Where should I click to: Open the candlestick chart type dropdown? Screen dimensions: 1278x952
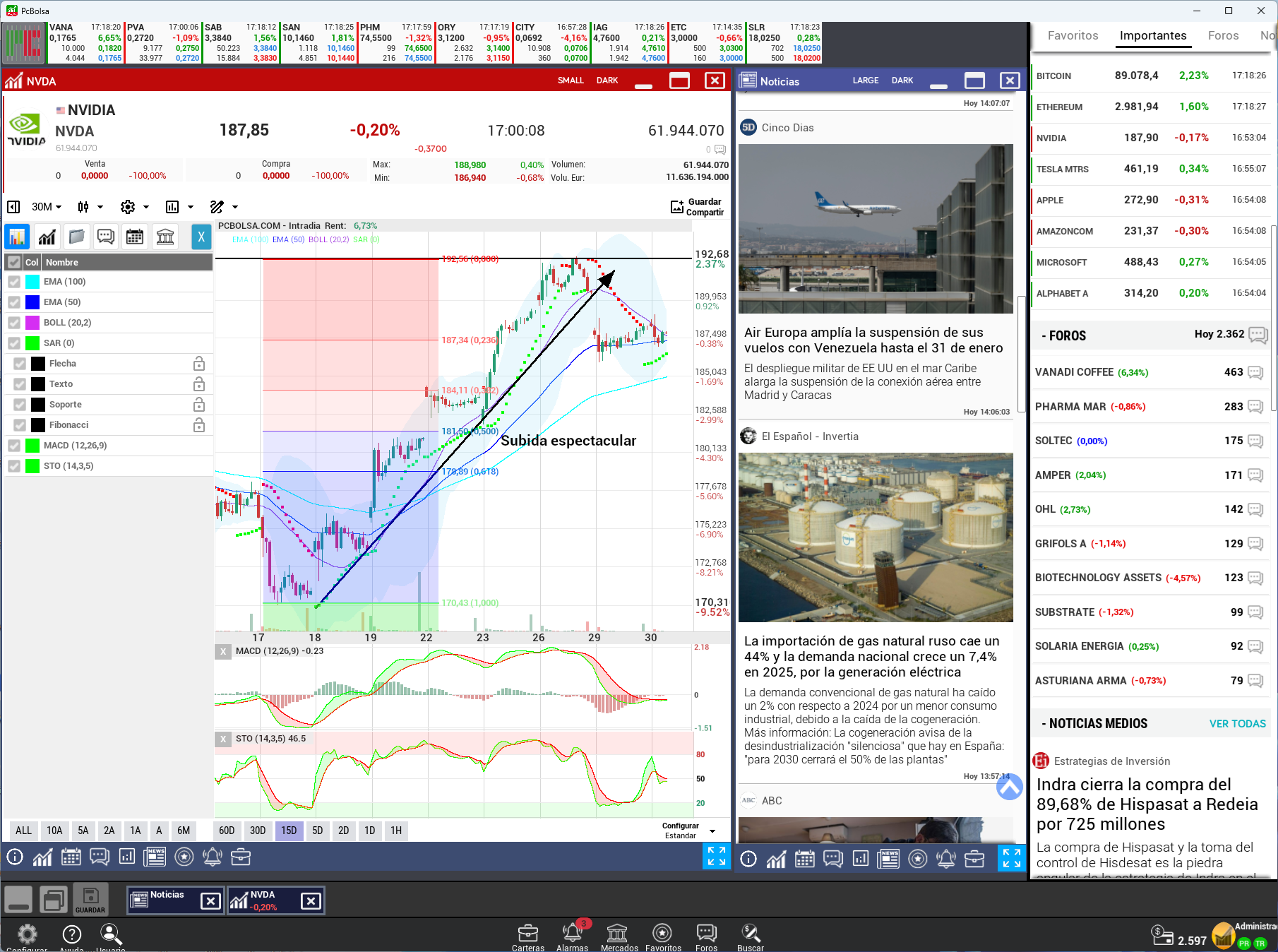(x=90, y=207)
